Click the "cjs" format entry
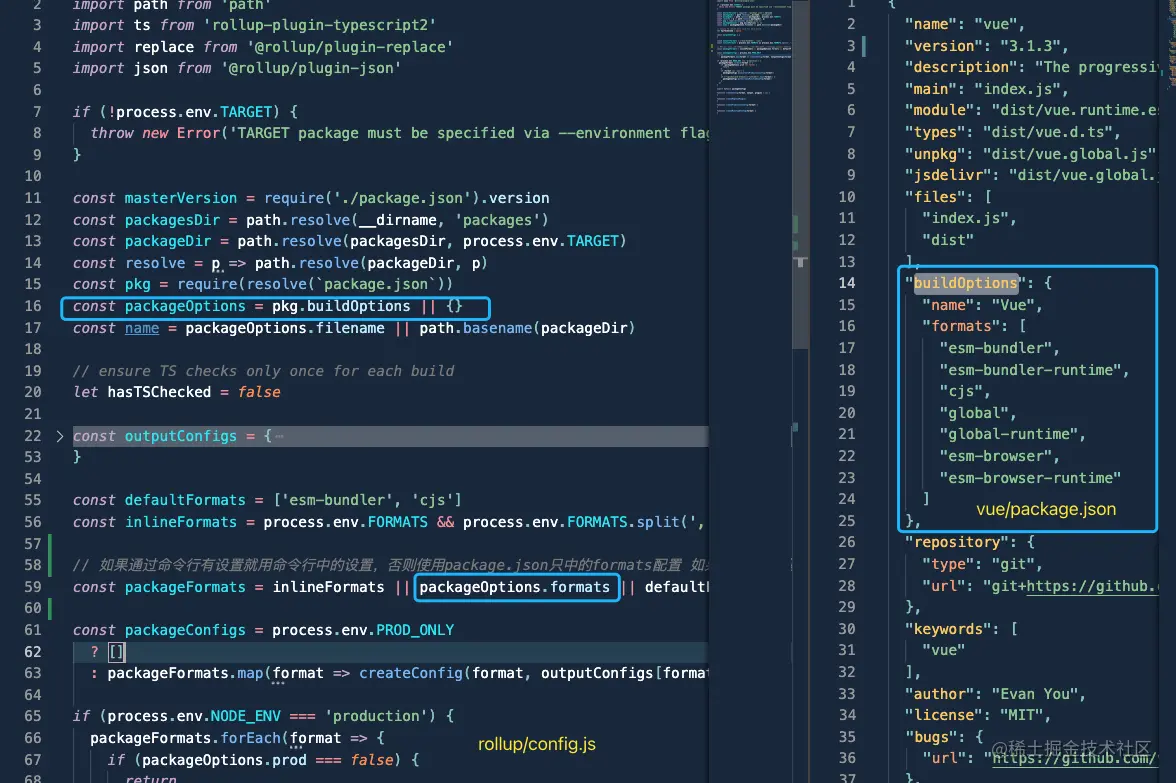This screenshot has width=1176, height=783. coord(964,392)
